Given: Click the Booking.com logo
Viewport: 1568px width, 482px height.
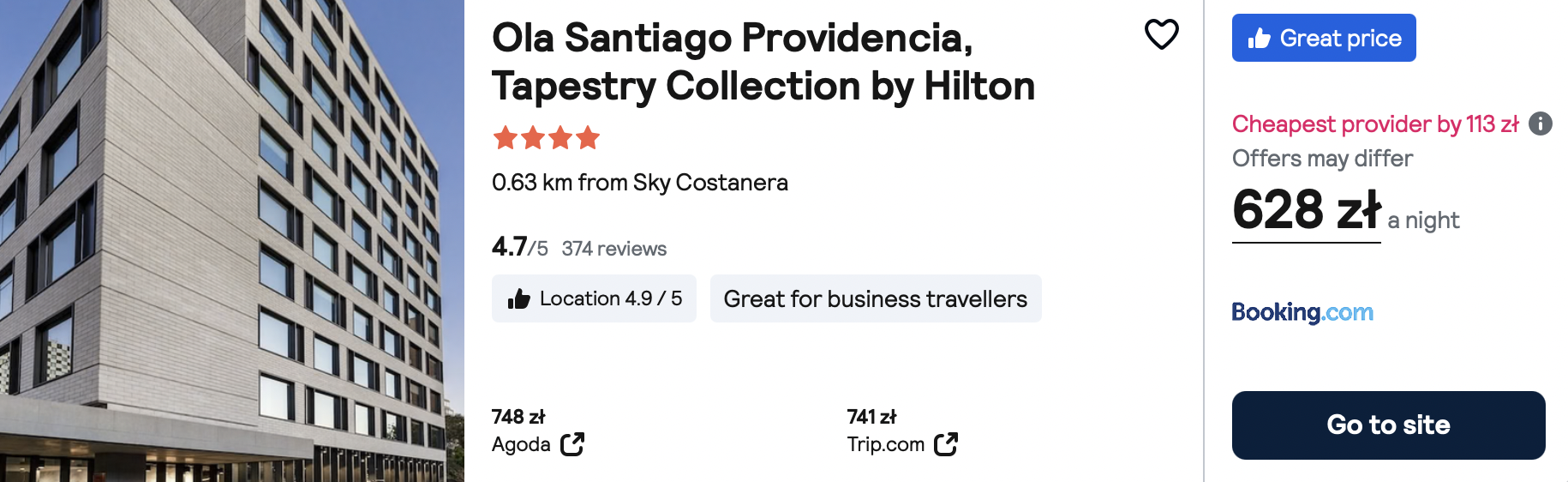Looking at the screenshot, I should [x=1302, y=312].
